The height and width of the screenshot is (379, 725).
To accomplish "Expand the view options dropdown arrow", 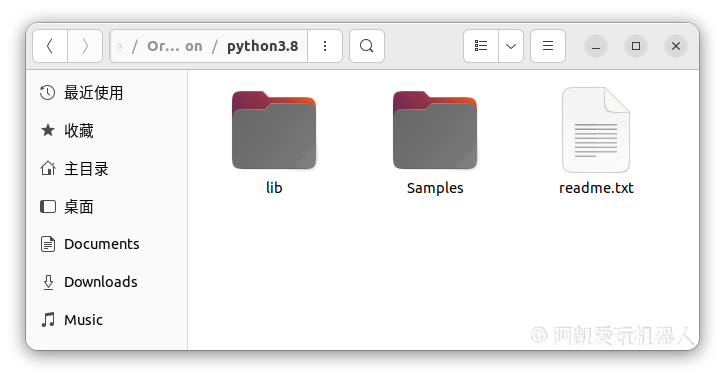I will [511, 46].
